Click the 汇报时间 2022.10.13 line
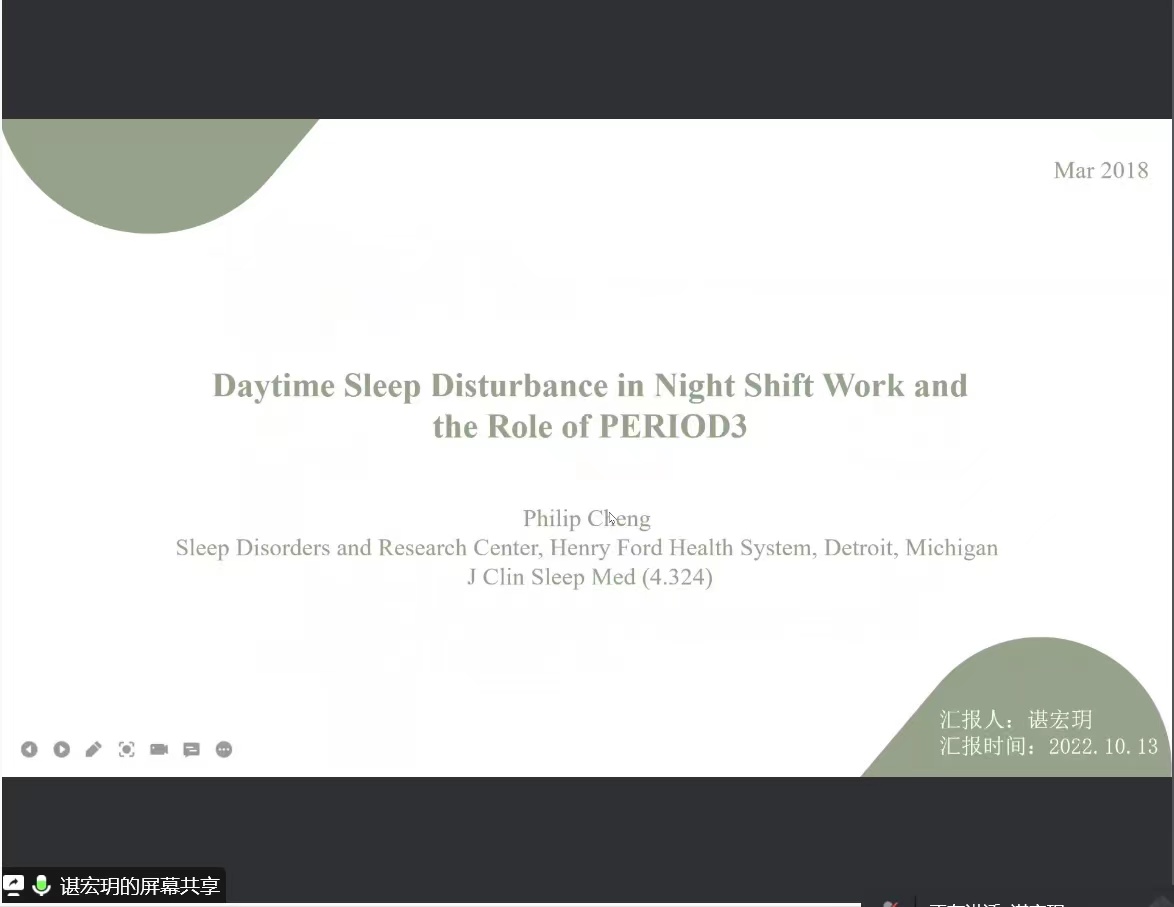 coord(1048,746)
